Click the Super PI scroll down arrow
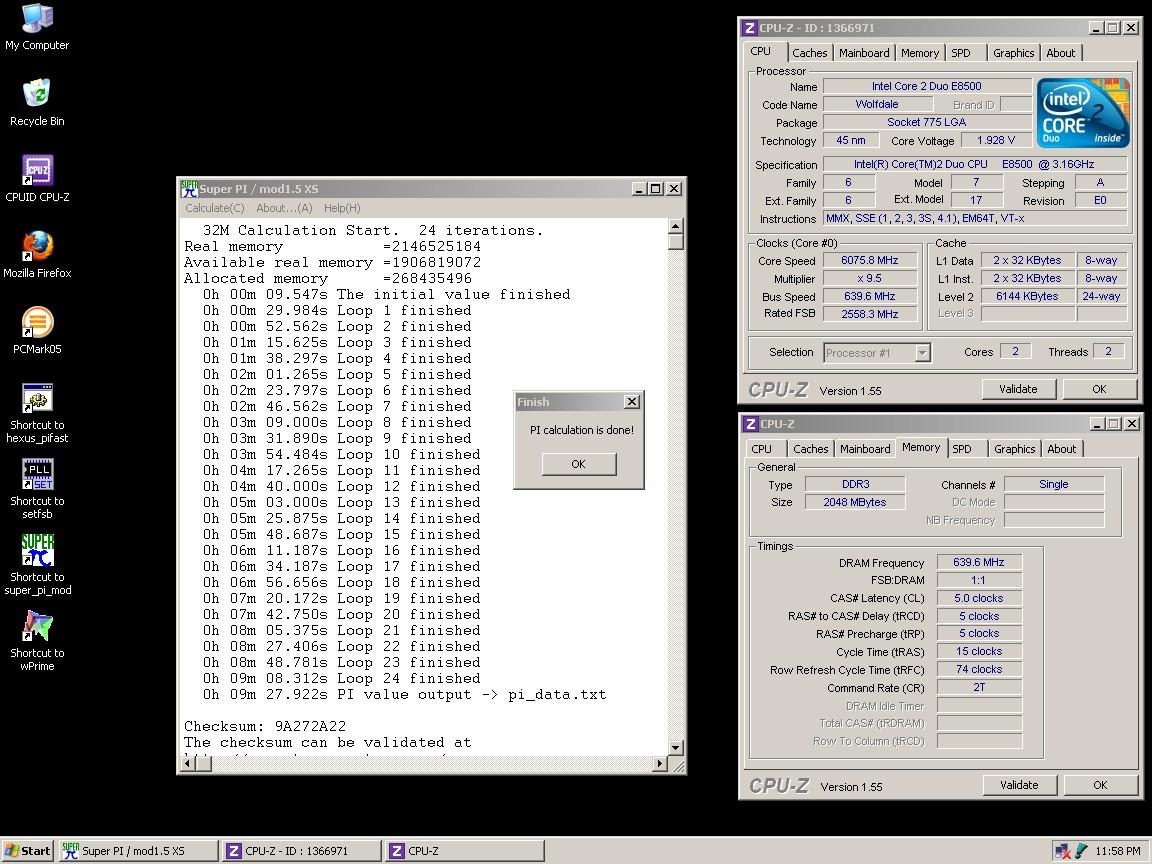Viewport: 1152px width, 864px height. pyautogui.click(x=676, y=747)
